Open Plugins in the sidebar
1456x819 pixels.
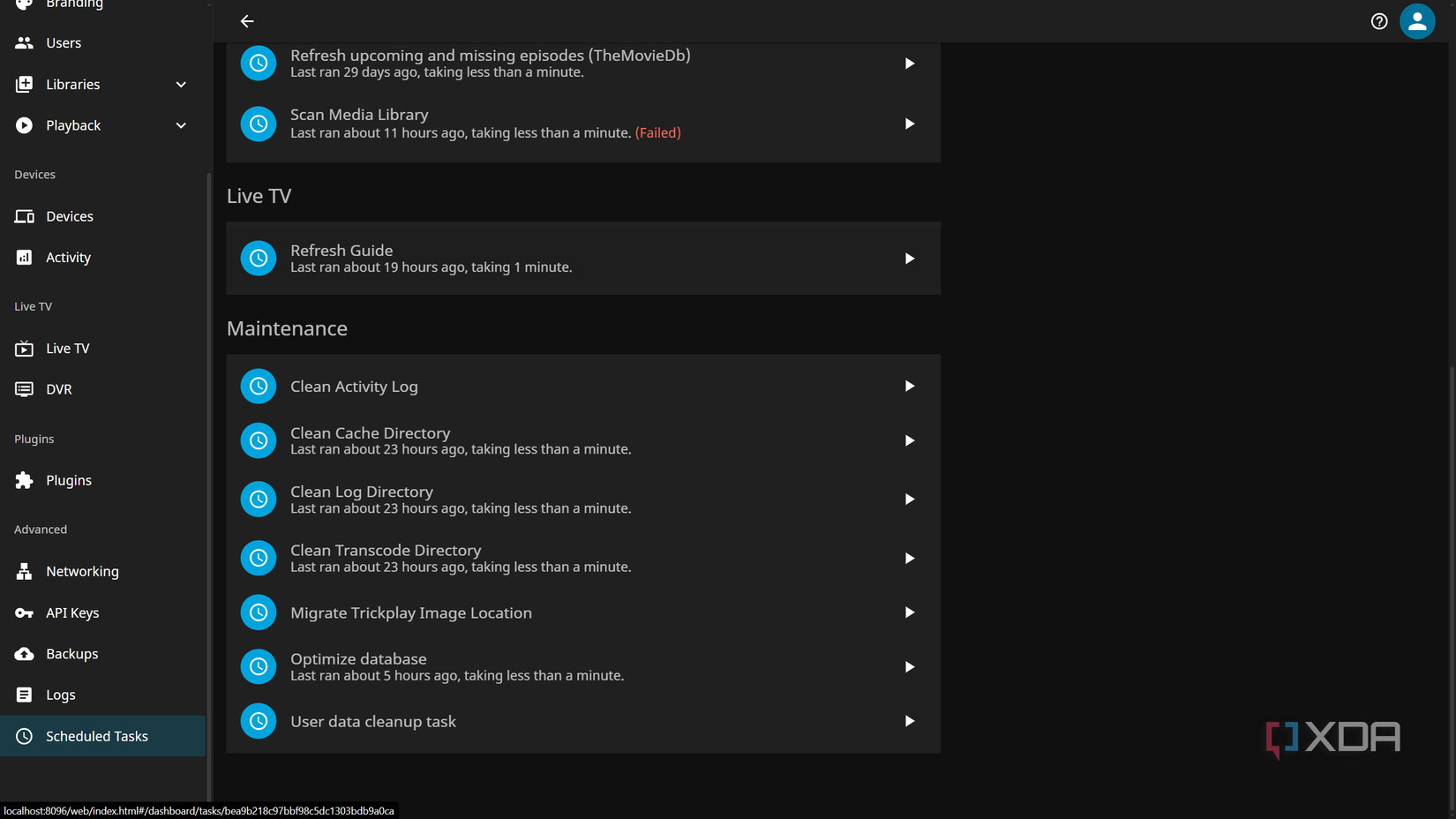[x=102, y=480]
